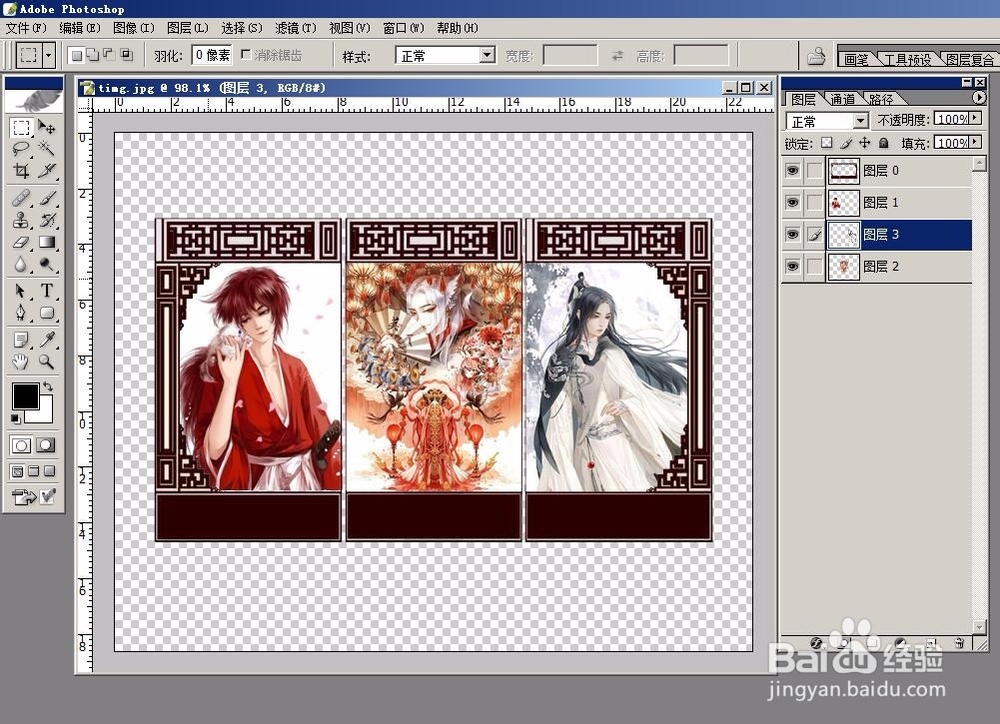This screenshot has width=1000, height=724.
Task: Select add-to-selection mode button
Action: pos(92,55)
